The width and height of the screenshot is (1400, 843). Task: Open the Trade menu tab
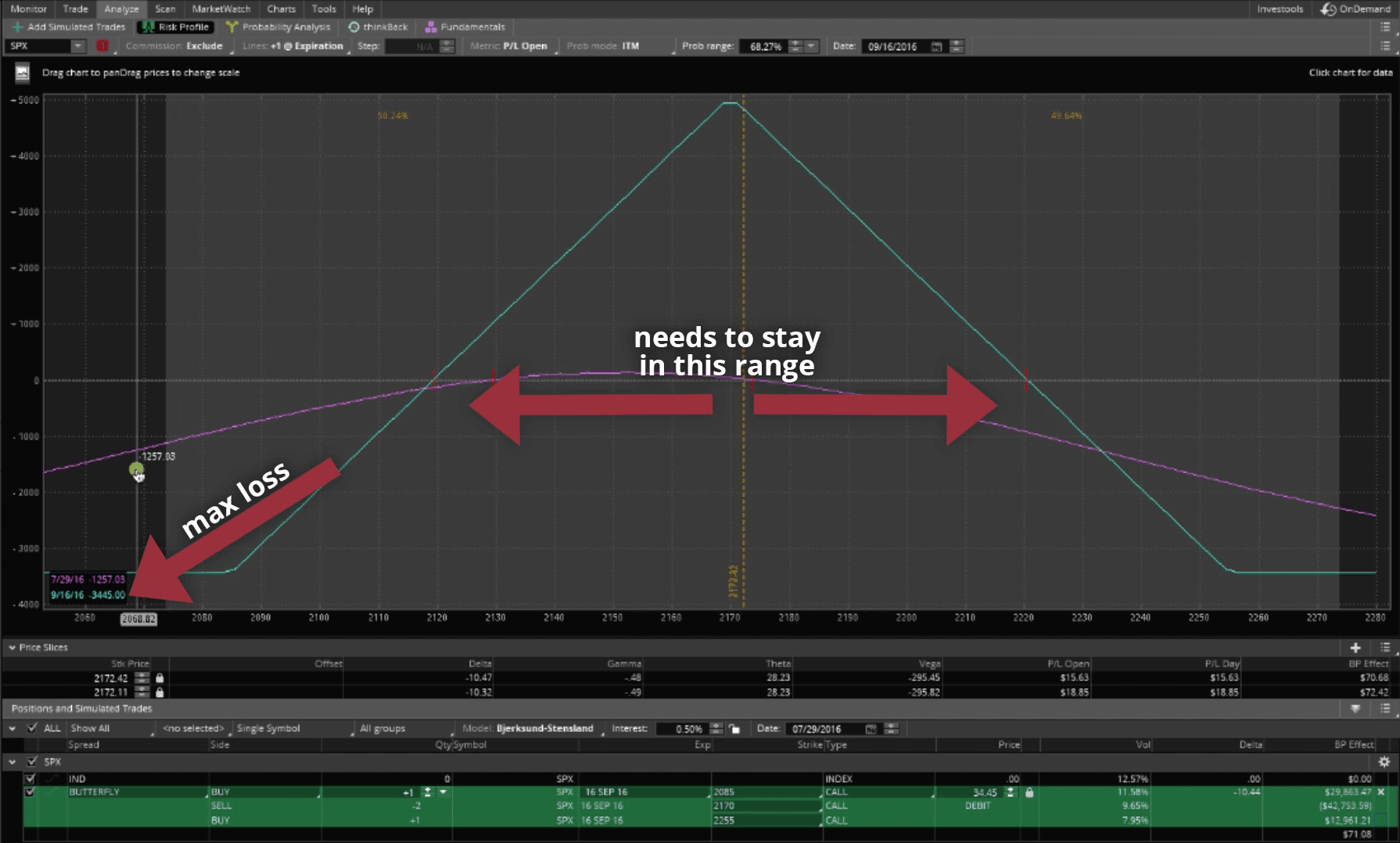[75, 9]
